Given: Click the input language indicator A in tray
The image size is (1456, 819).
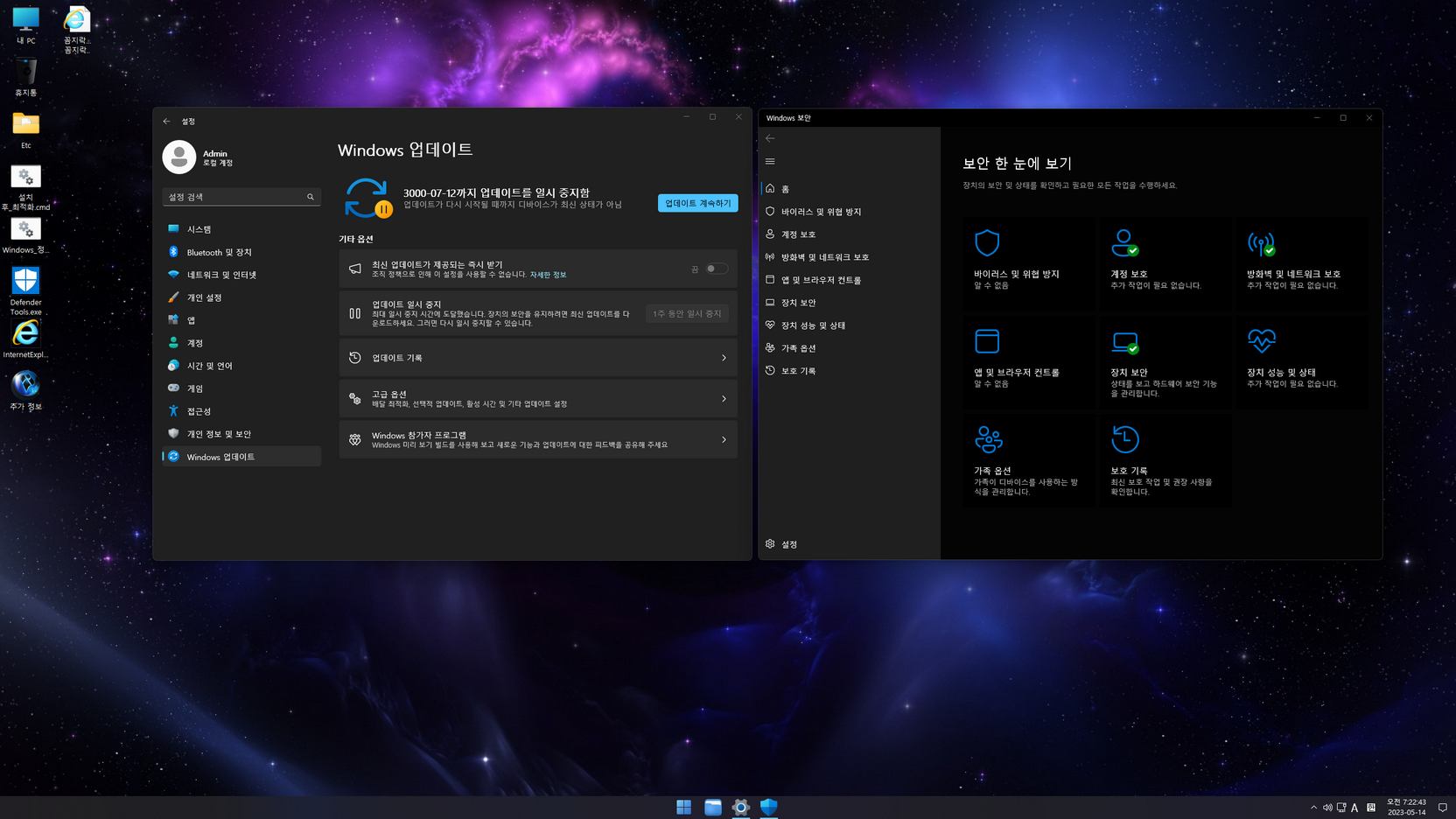Looking at the screenshot, I should tap(1354, 808).
